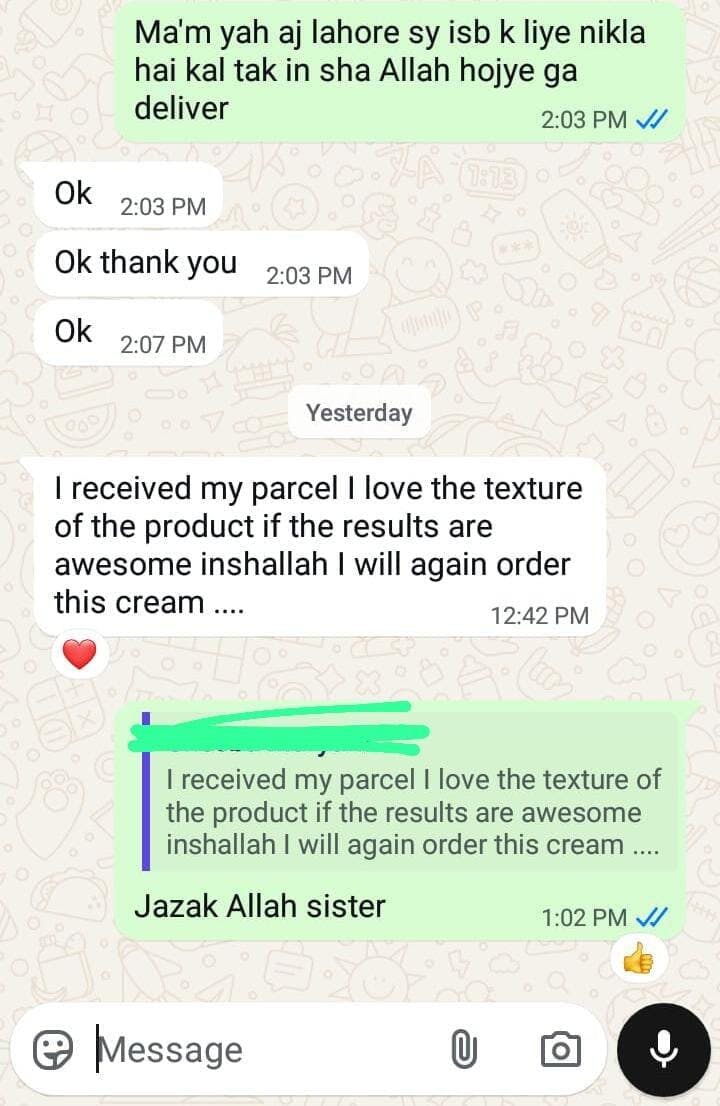Tap the paperclip attachment icon
This screenshot has height=1106, width=720.
[x=463, y=1049]
